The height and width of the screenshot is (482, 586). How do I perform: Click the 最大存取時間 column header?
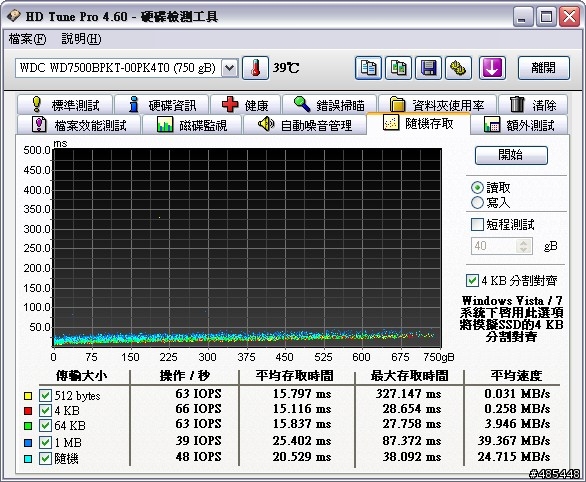(x=409, y=376)
